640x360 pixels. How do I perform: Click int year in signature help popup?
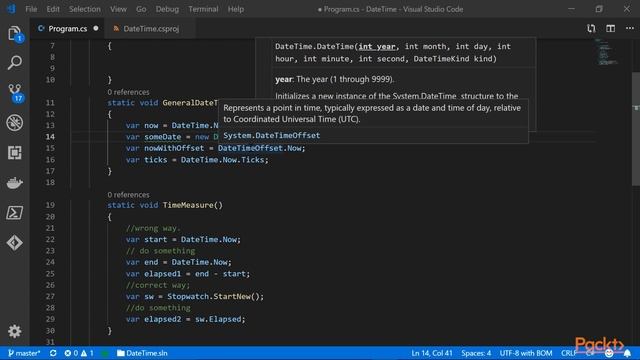377,47
